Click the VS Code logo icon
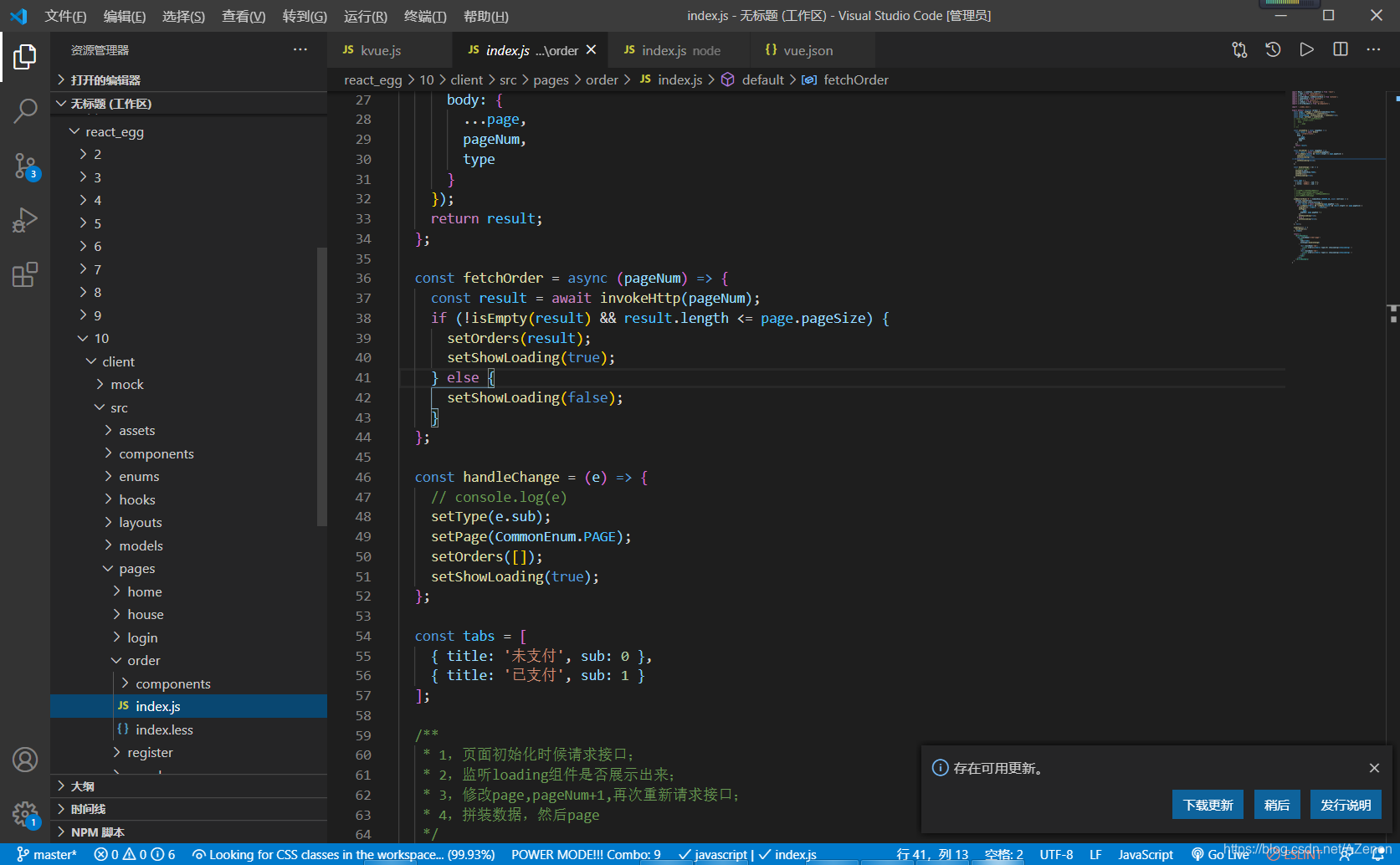The image size is (1400, 865). [18, 16]
